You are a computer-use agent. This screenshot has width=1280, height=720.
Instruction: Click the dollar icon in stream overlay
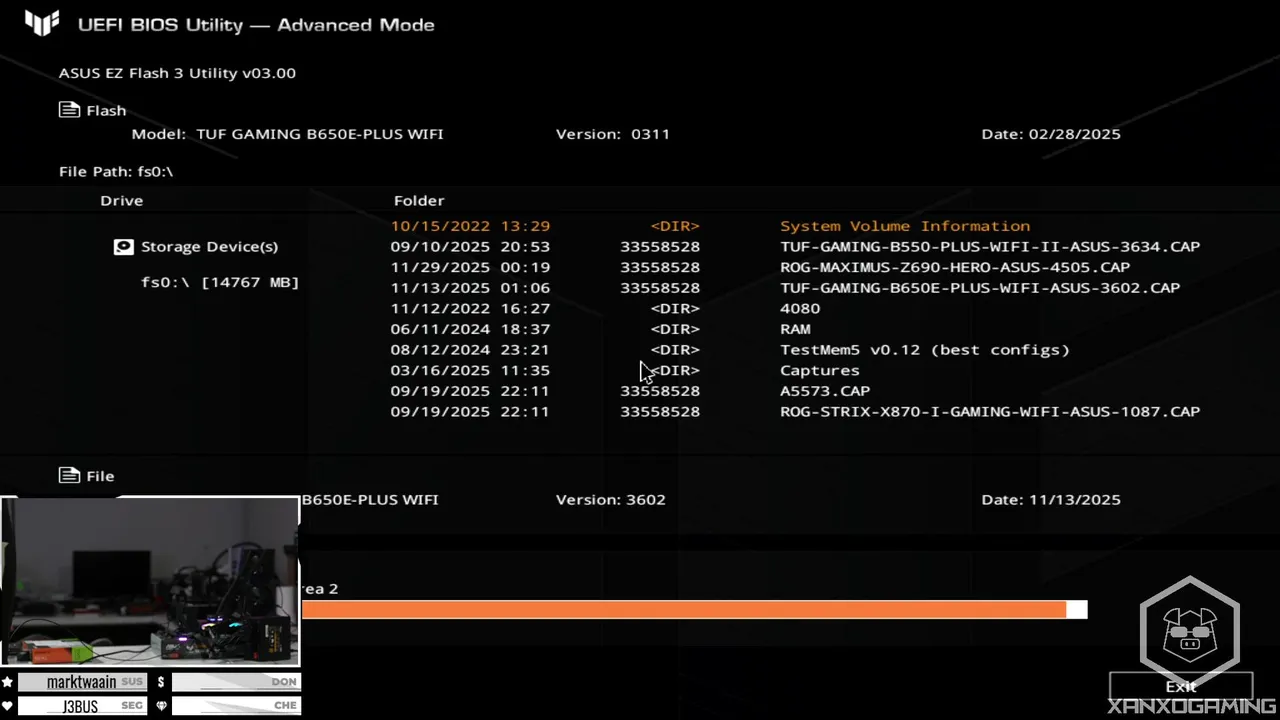160,682
